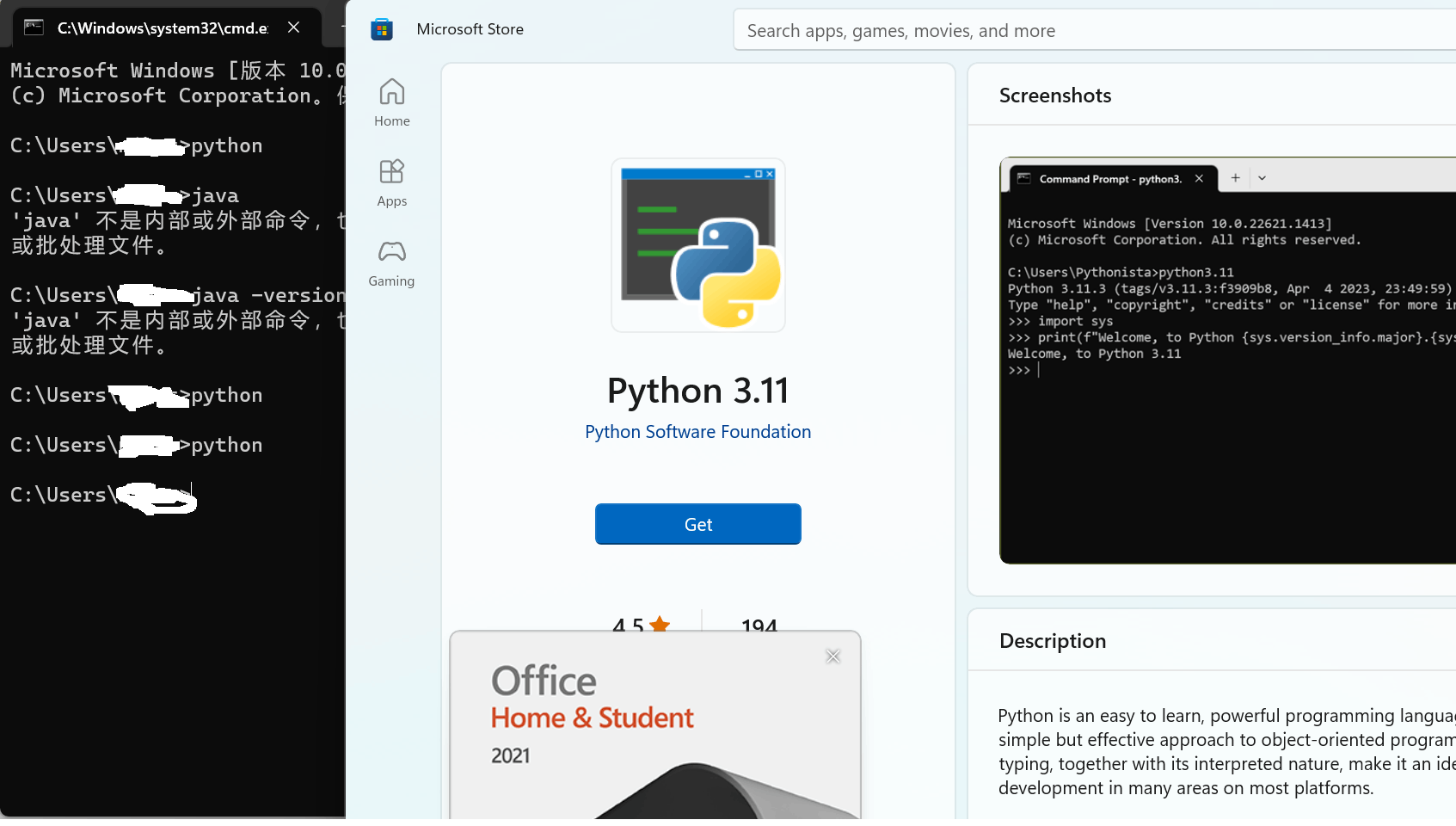This screenshot has width=1456, height=826.
Task: Click "Home & Student" in the Office ad
Action: tap(593, 718)
